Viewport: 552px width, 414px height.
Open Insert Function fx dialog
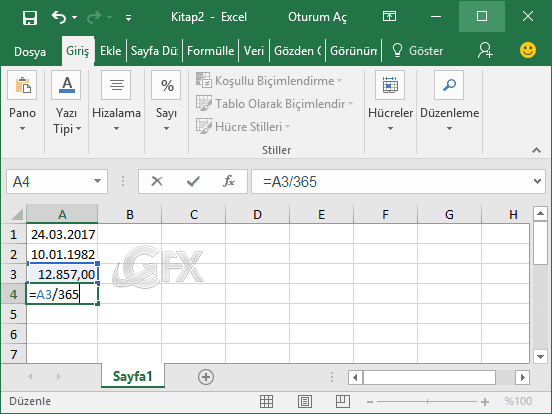tap(229, 181)
